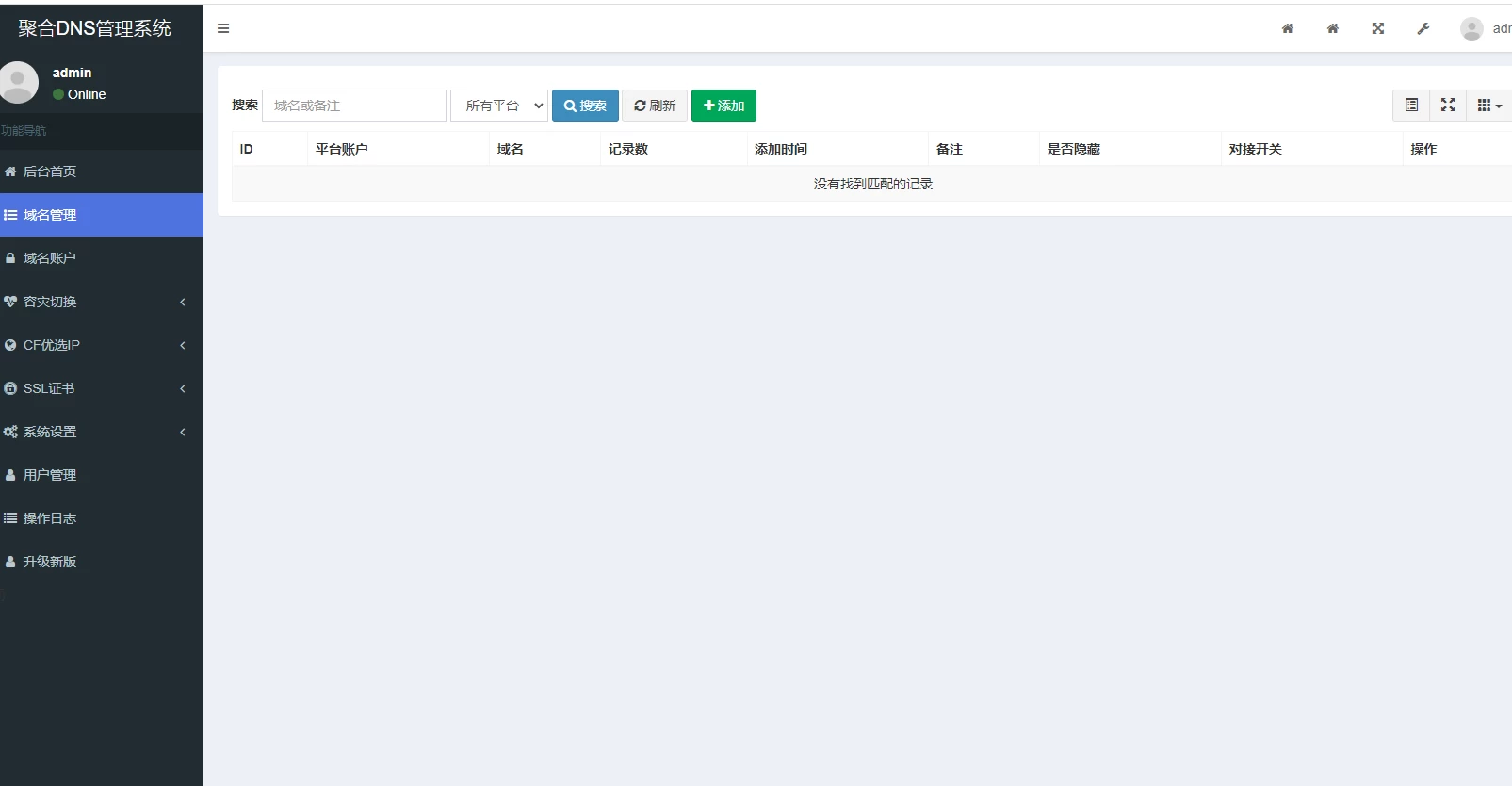Toggle sidebar with hamburger icon
Image resolution: width=1512 pixels, height=786 pixels.
(223, 28)
